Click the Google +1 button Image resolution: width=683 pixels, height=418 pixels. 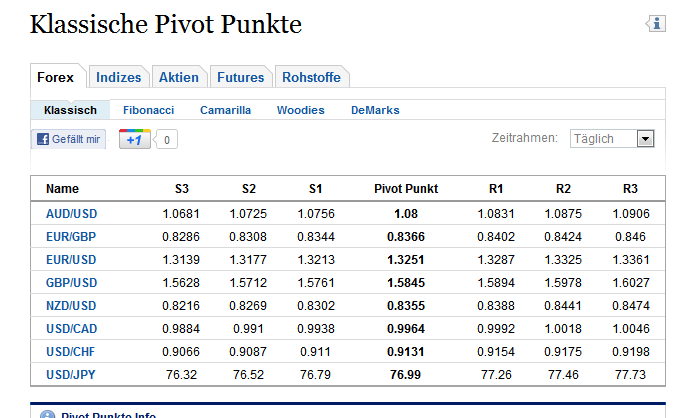click(x=133, y=140)
